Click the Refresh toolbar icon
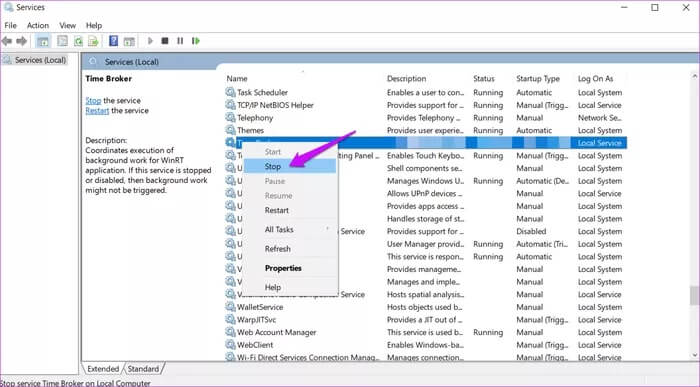The image size is (700, 387). [x=79, y=41]
